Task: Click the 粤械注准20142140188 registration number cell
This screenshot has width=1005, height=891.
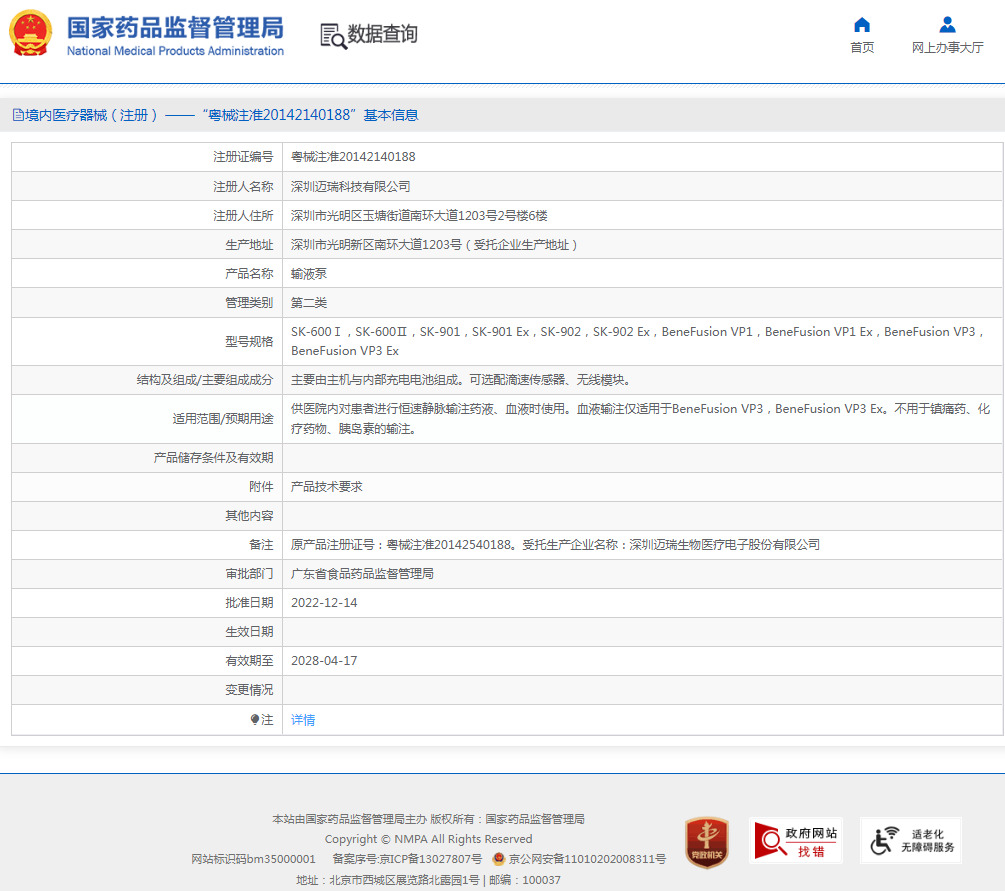Action: click(353, 157)
